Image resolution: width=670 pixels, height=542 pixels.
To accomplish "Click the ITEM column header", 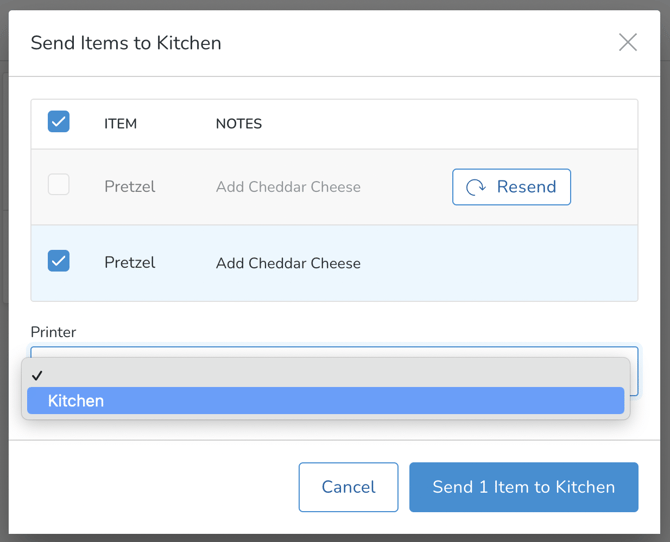I will pyautogui.click(x=120, y=124).
